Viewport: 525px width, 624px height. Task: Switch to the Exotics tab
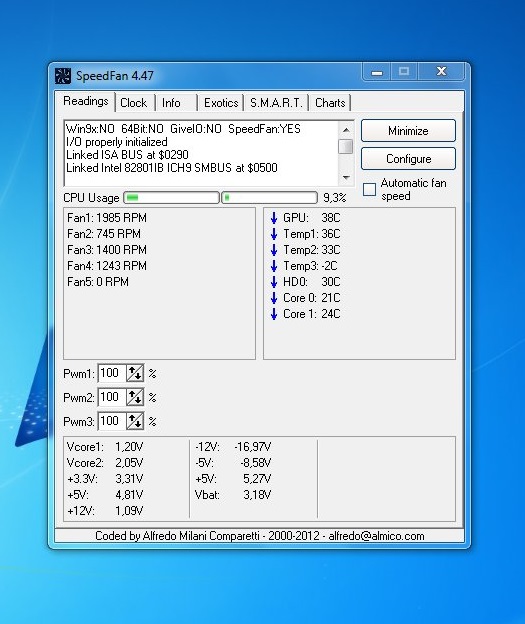coord(221,103)
